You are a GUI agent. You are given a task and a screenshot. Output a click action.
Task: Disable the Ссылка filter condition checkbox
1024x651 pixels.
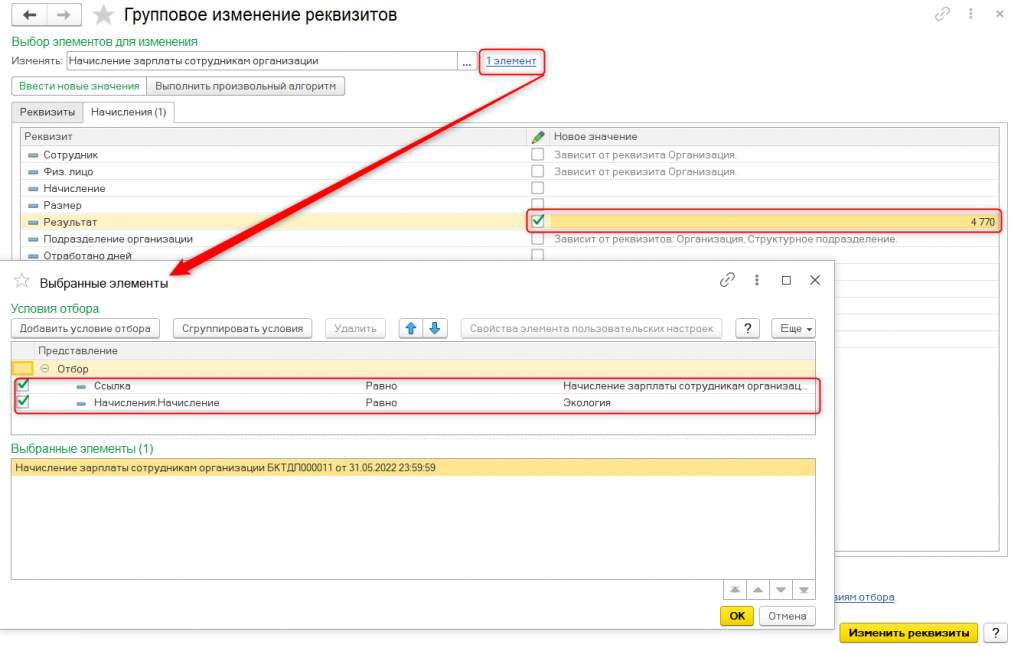pos(23,385)
